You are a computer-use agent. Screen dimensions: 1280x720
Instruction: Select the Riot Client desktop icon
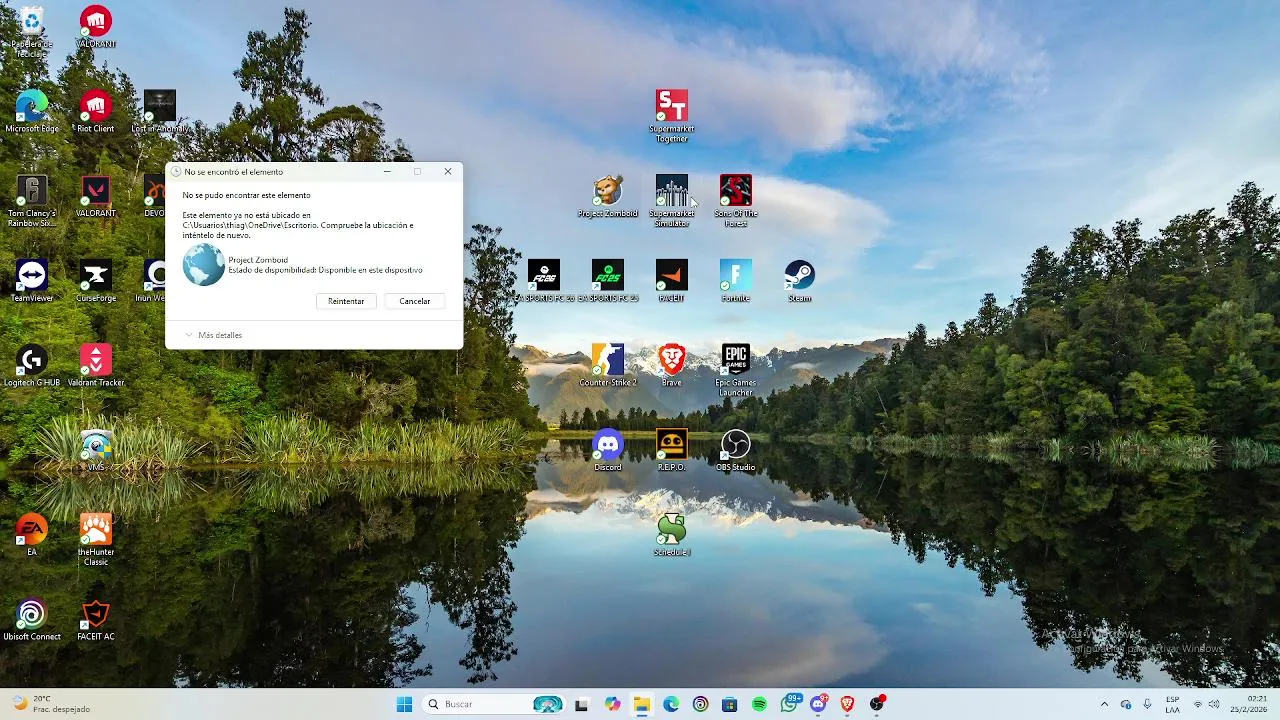click(96, 112)
